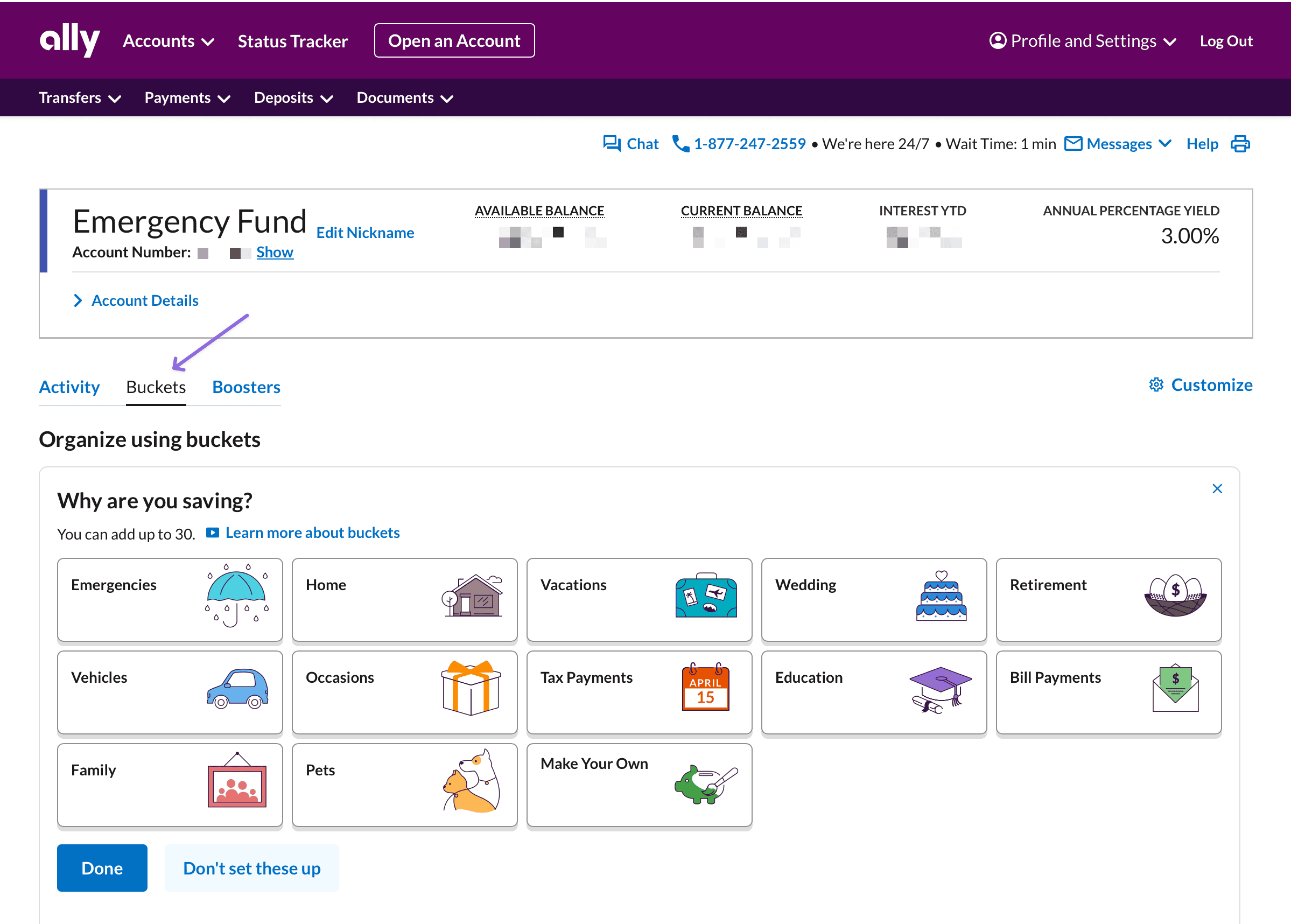This screenshot has width=1291, height=924.
Task: Click the Vehicles blue car icon
Action: tap(238, 689)
